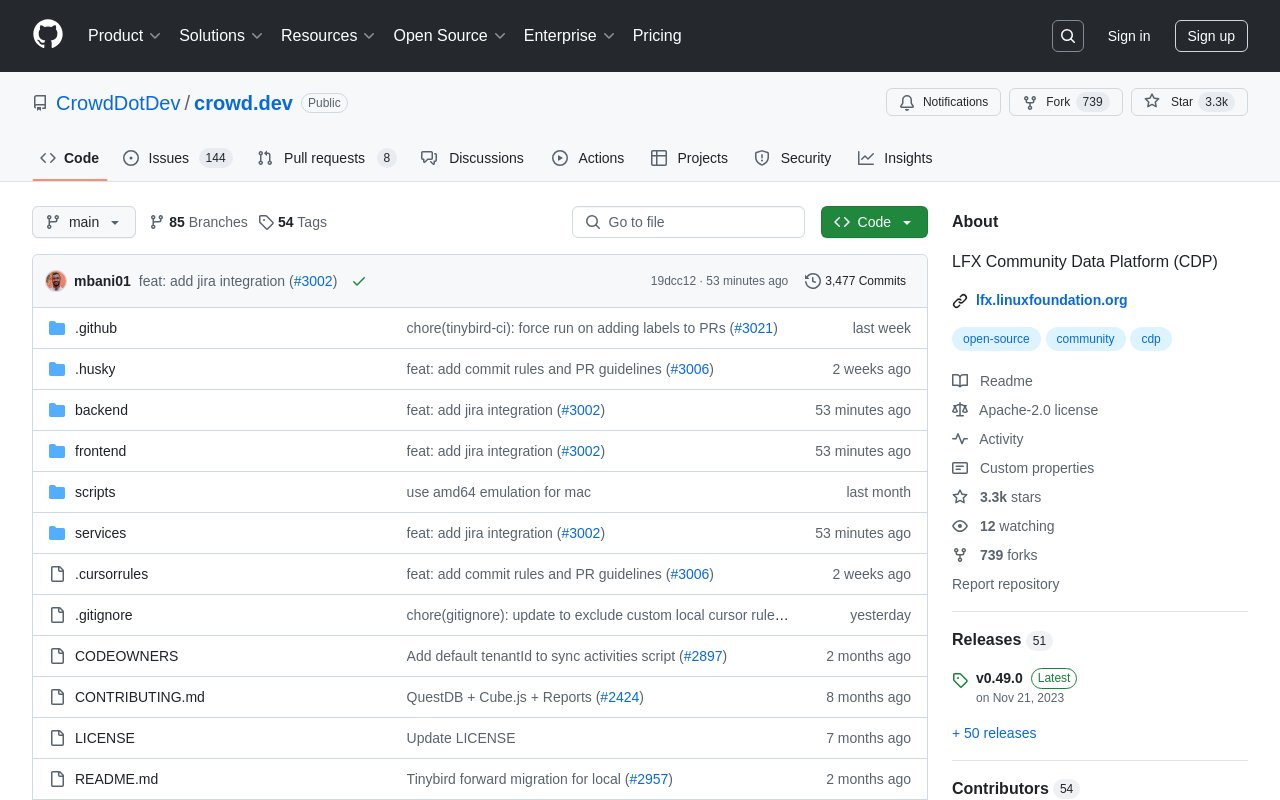Screen dimensions: 1280x800
Task: Click the GitHub logo icon
Action: [x=48, y=35]
